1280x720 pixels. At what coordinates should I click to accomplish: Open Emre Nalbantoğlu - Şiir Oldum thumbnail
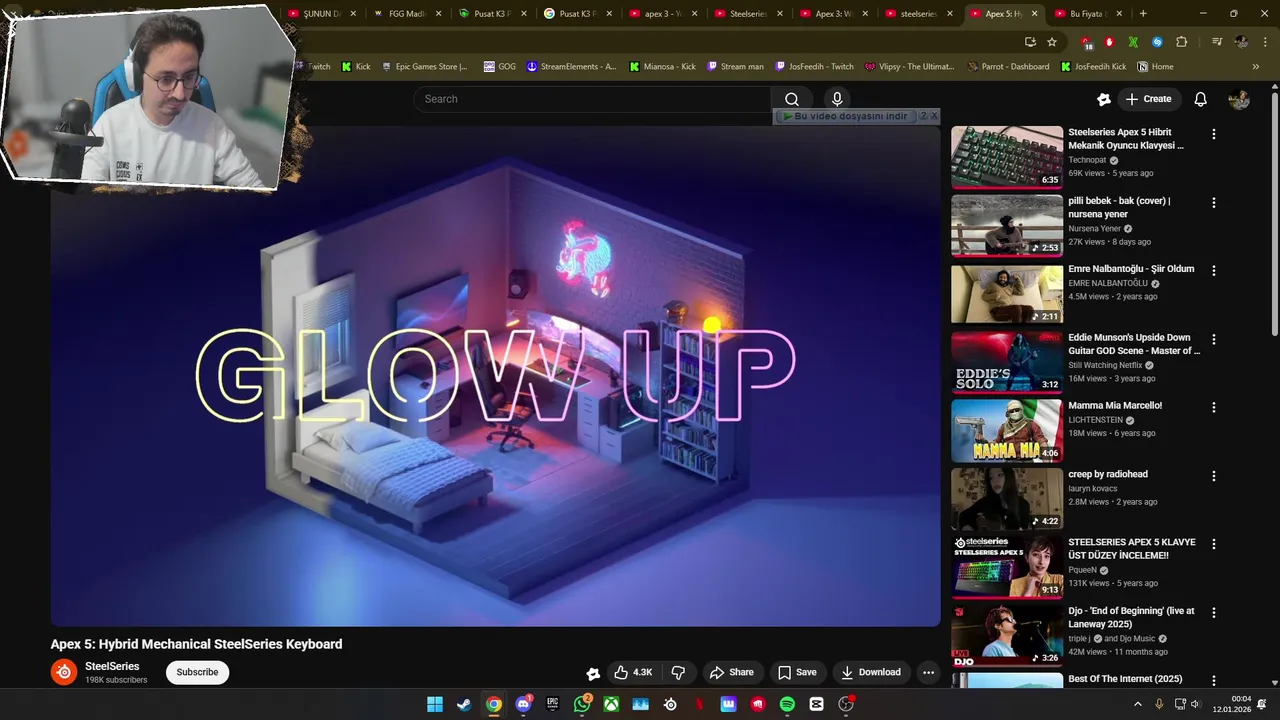(1006, 294)
